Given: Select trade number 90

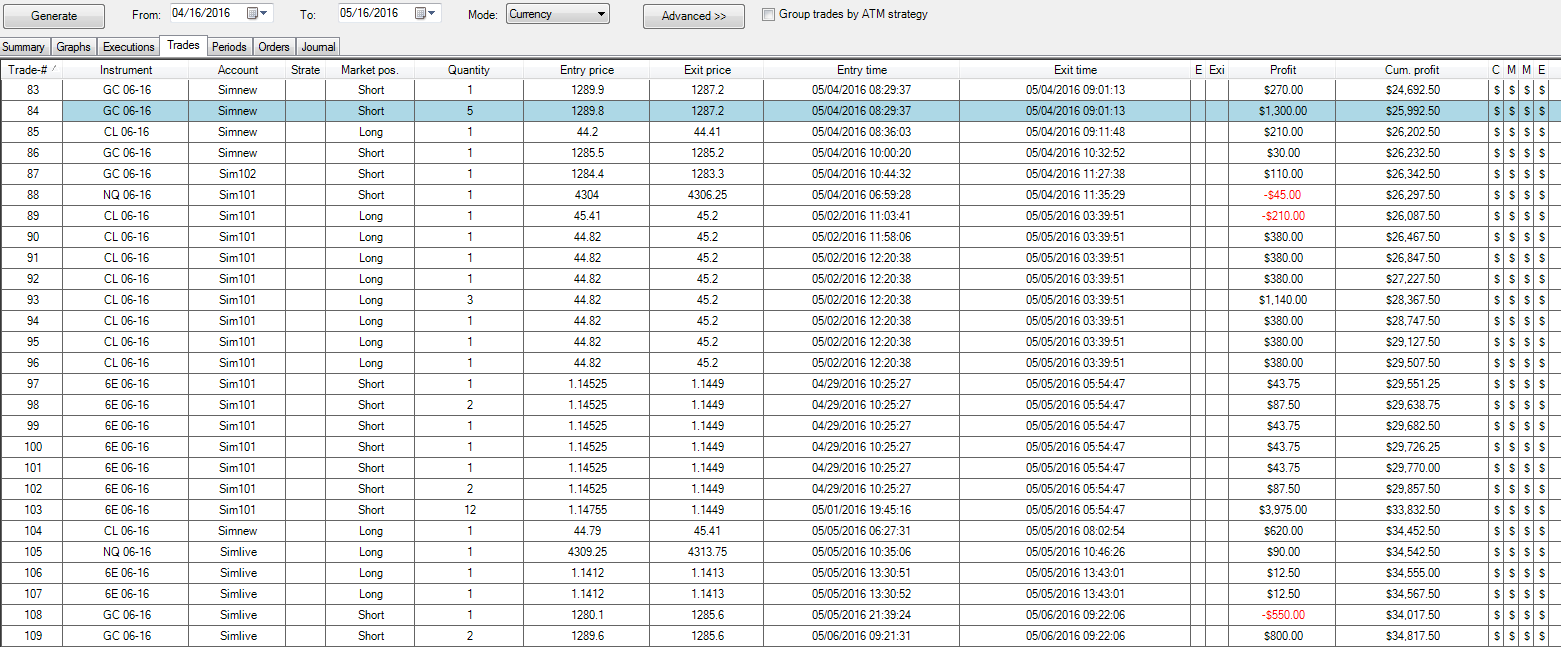Looking at the screenshot, I should [32, 237].
